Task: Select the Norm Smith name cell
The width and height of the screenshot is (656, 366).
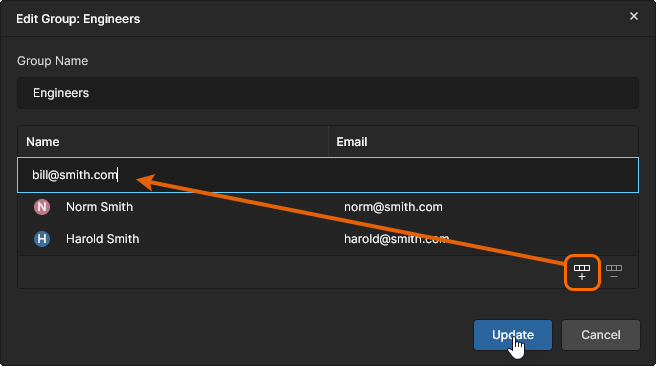Action: point(100,207)
